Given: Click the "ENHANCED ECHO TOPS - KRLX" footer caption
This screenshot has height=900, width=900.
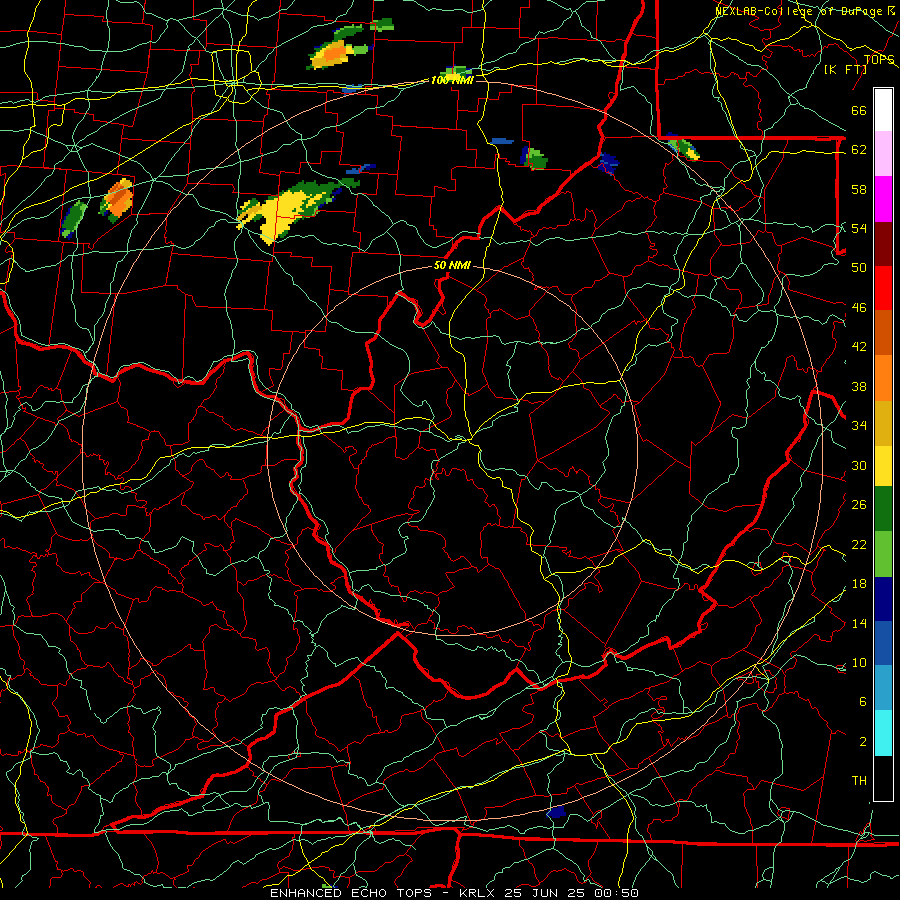Looking at the screenshot, I should coord(382,893).
